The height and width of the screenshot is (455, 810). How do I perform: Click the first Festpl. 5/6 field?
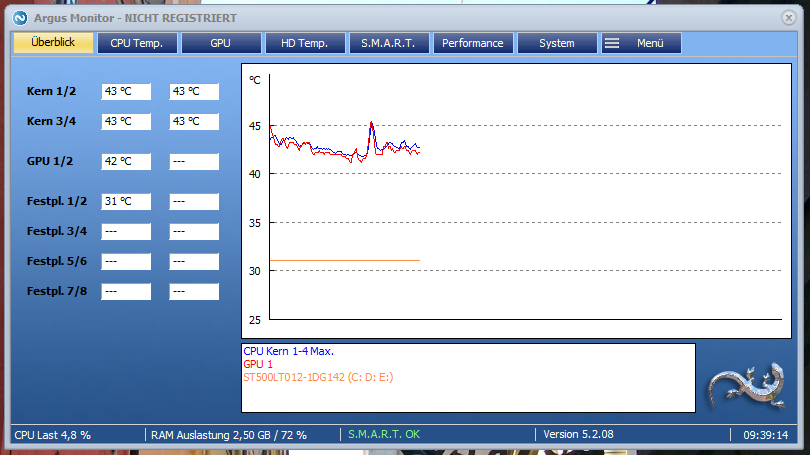pos(126,261)
